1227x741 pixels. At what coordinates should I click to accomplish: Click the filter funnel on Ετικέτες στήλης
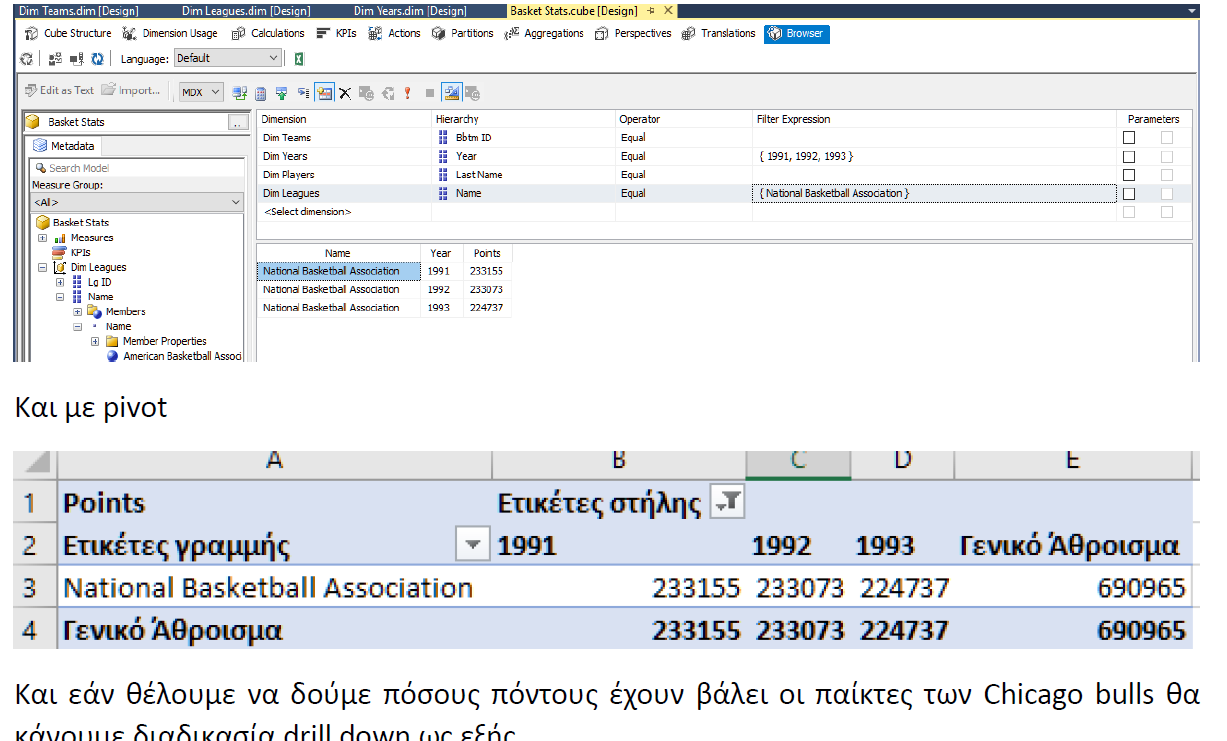pyautogui.click(x=727, y=503)
